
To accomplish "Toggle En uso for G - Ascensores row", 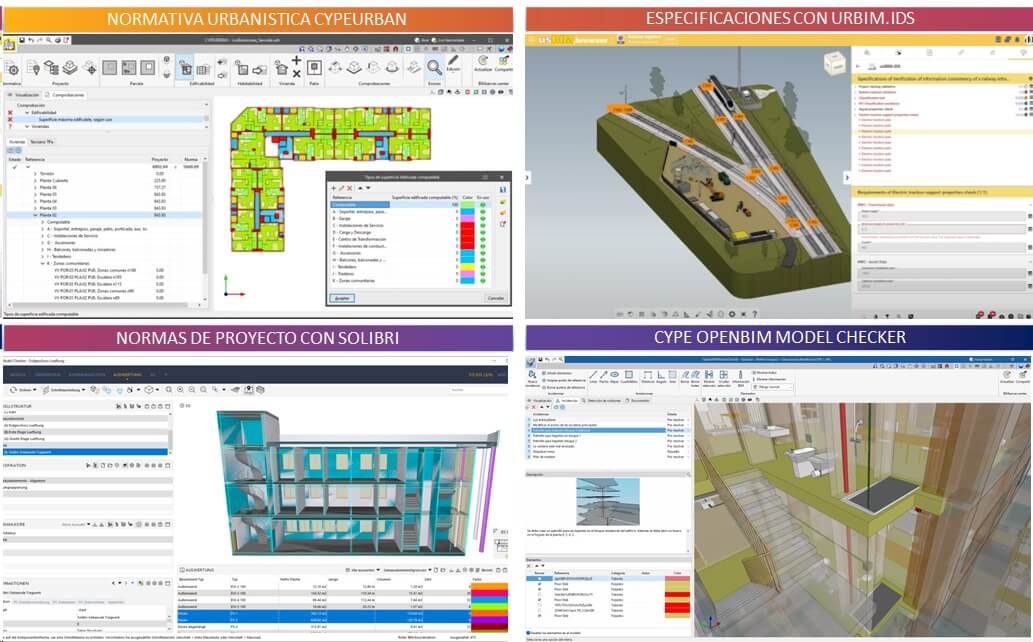I will 483,253.
